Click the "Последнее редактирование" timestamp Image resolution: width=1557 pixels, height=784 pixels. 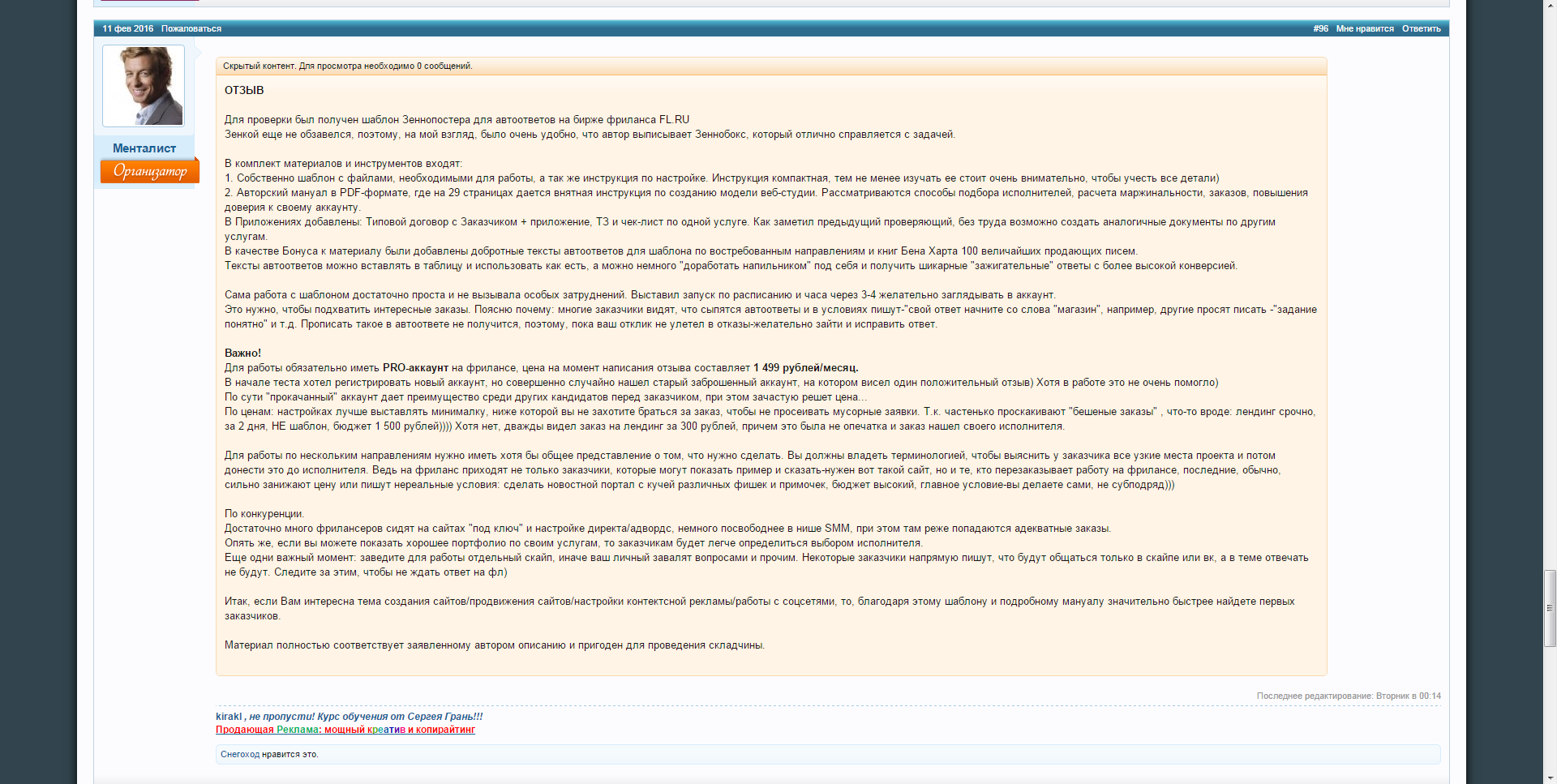[x=1348, y=696]
